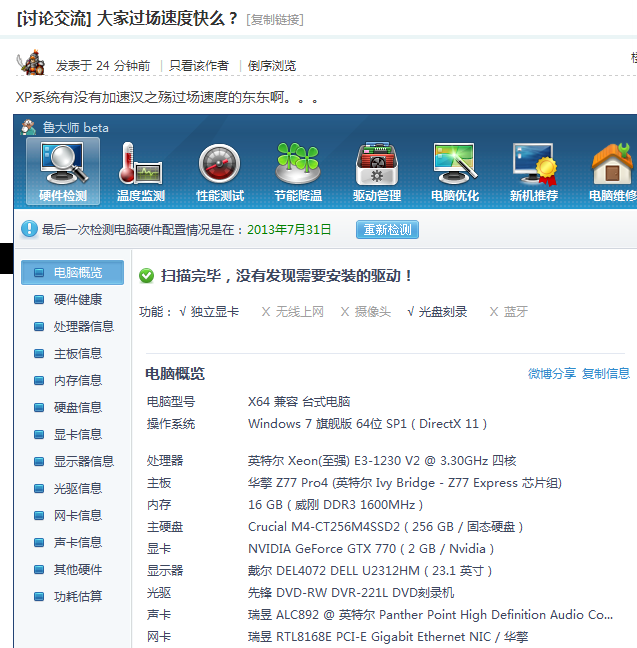Open the 硬件检测 hardware detection tool
The width and height of the screenshot is (637, 648).
(63, 171)
